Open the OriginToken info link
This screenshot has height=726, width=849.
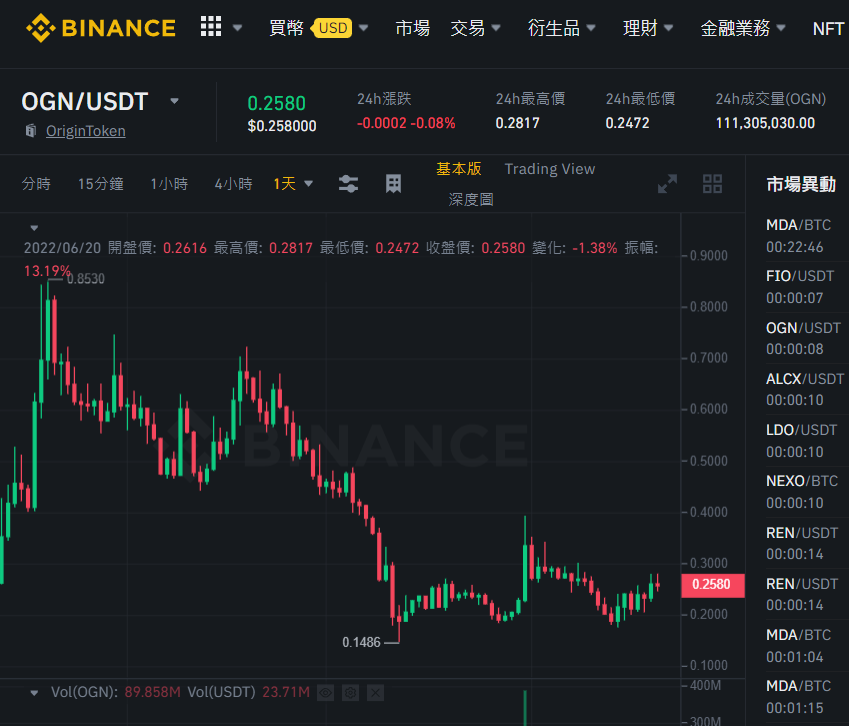[86, 131]
